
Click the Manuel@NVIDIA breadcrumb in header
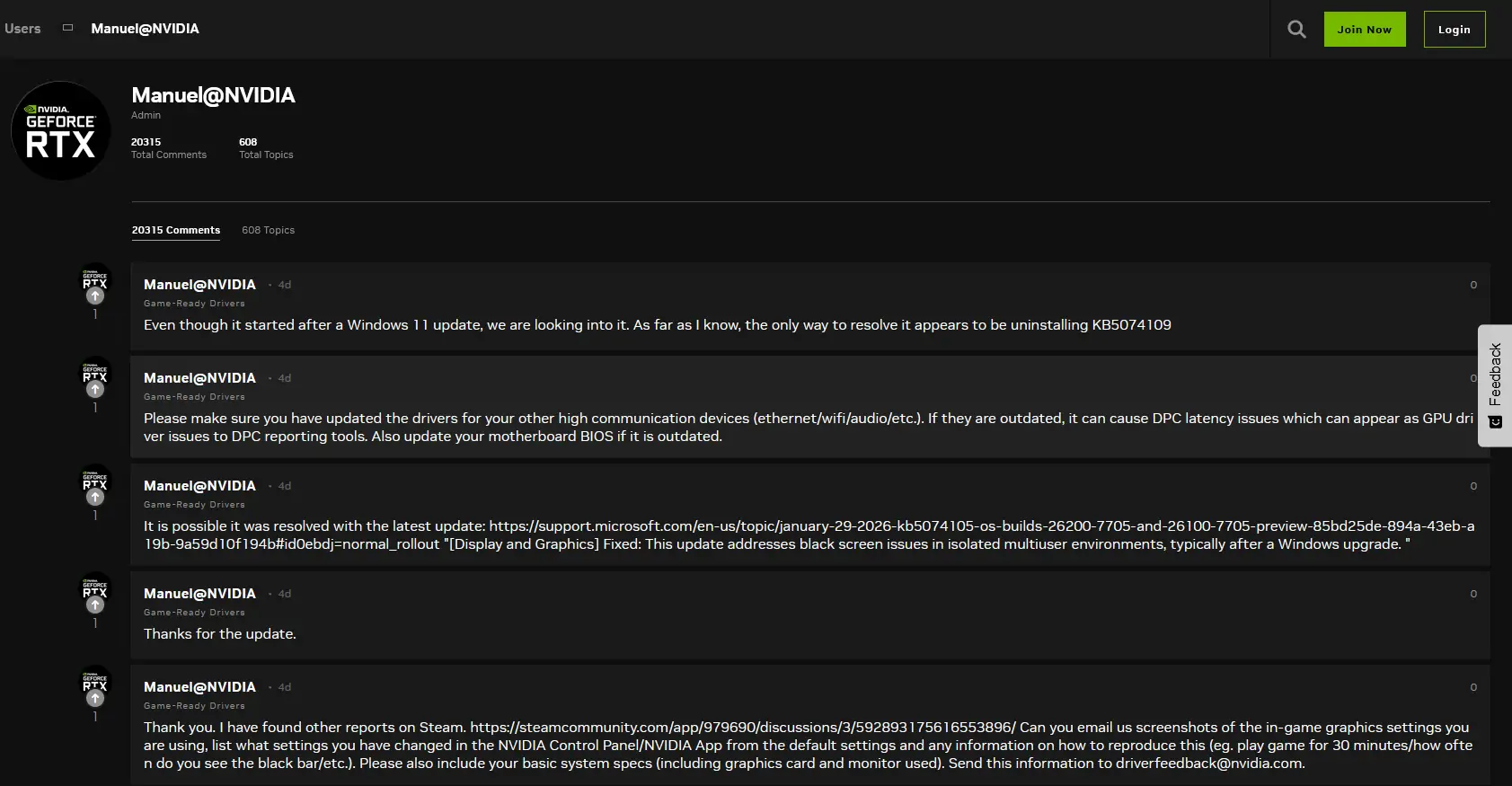click(x=145, y=29)
